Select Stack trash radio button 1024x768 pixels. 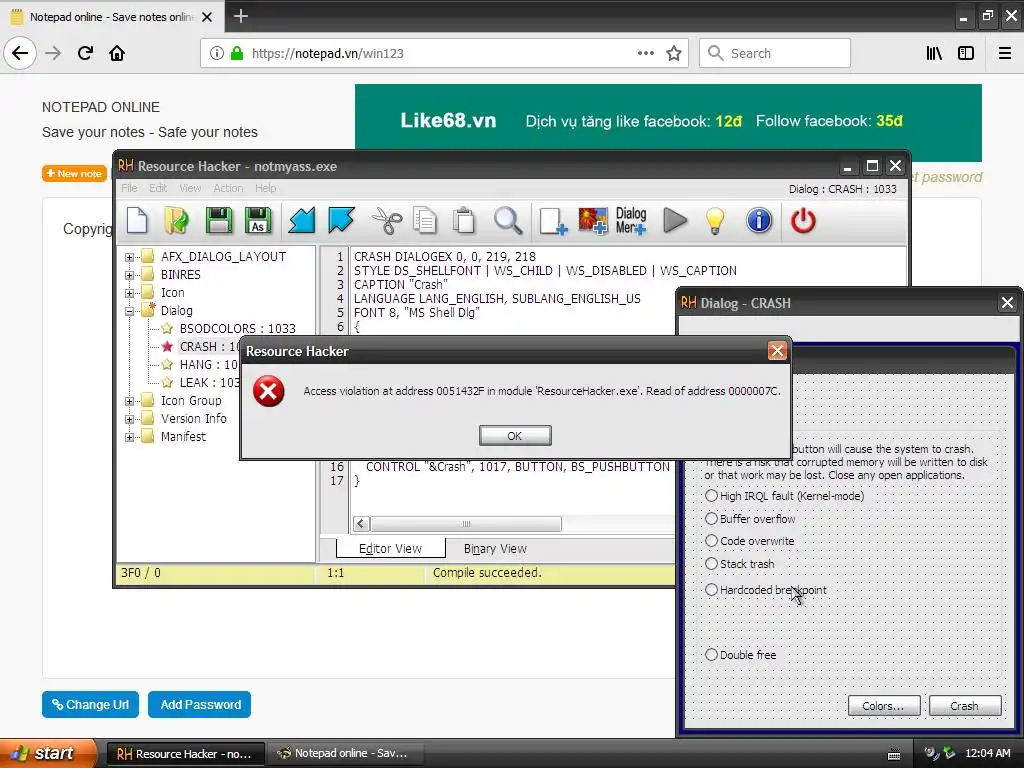(x=711, y=564)
